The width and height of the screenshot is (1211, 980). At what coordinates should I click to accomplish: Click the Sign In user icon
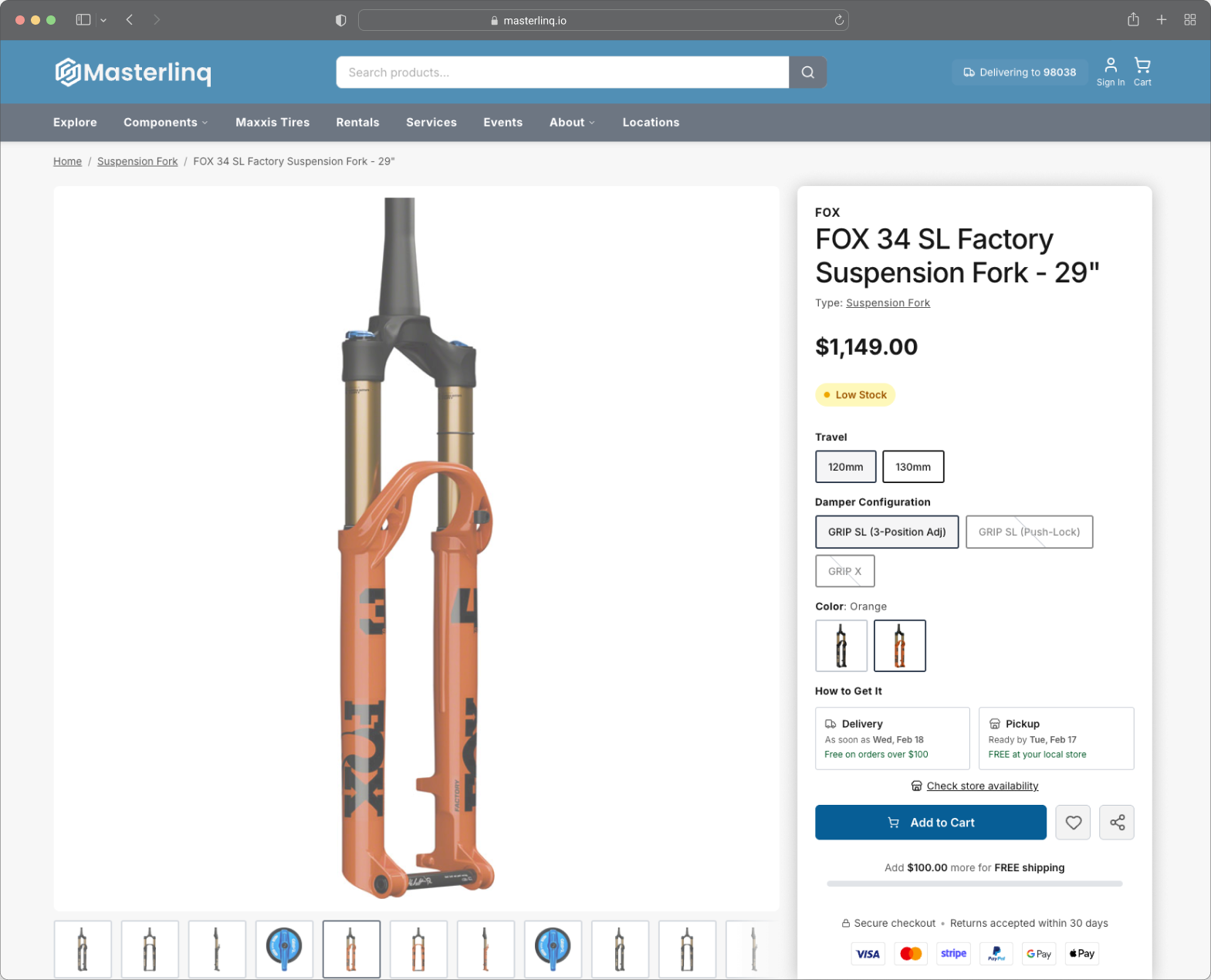pyautogui.click(x=1110, y=72)
